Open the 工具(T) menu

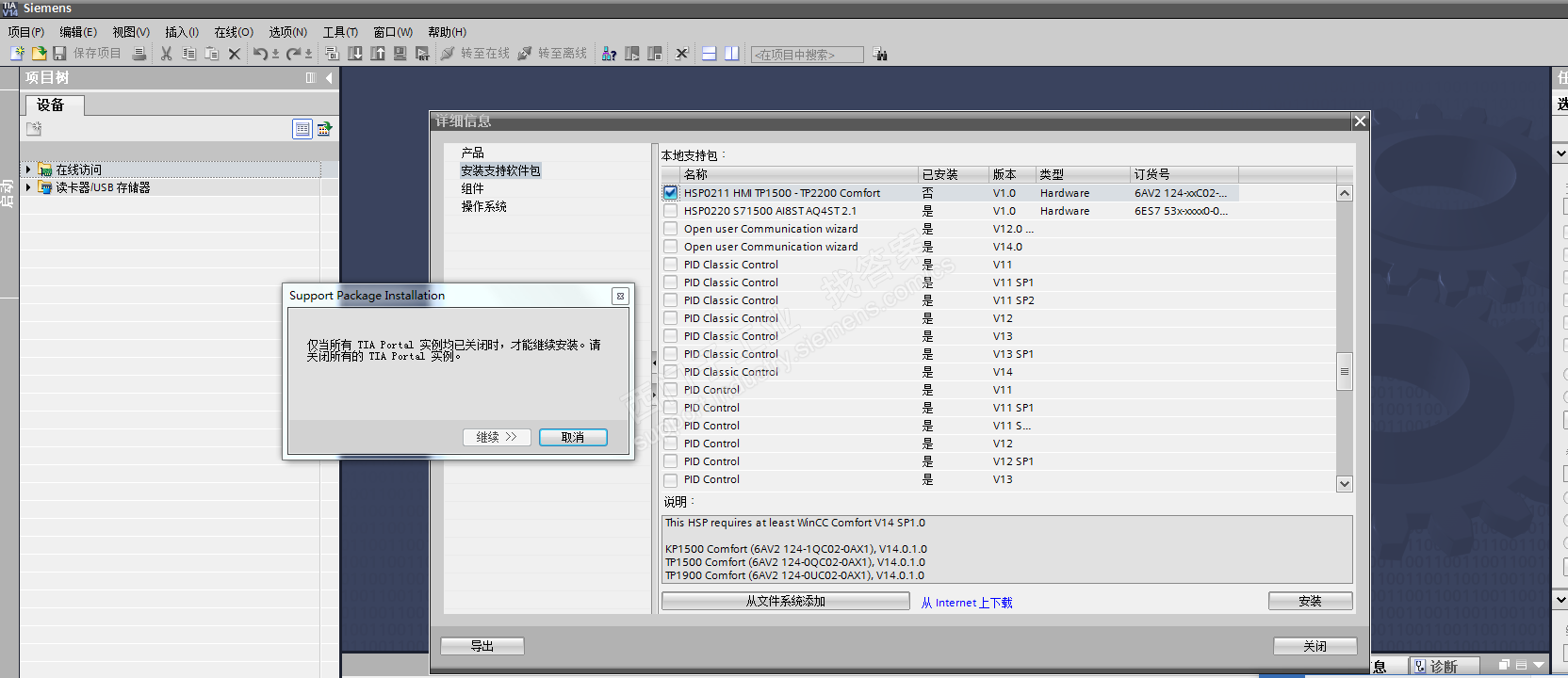[340, 32]
